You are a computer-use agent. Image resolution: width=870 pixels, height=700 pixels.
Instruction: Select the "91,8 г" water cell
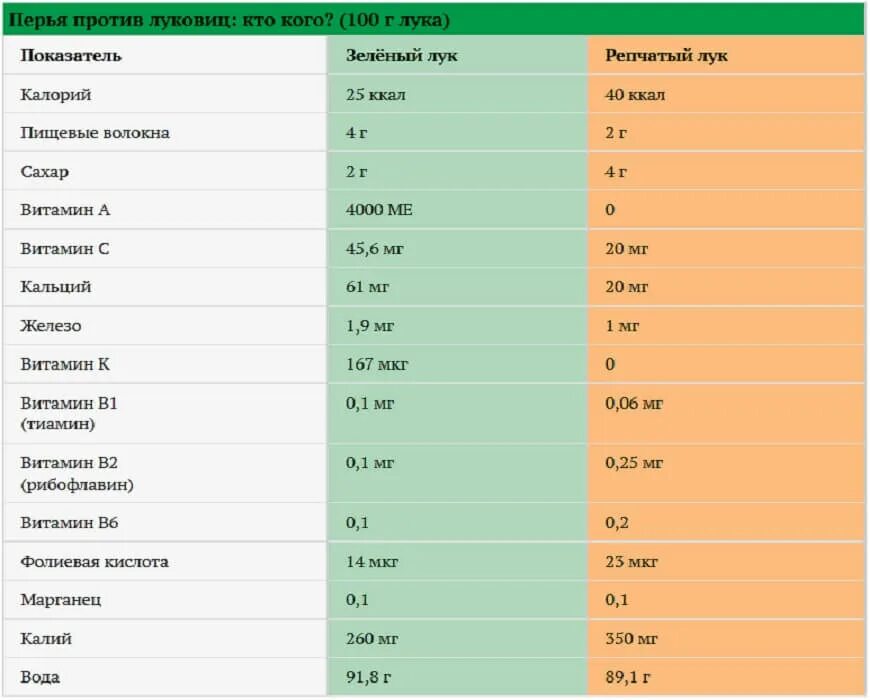click(368, 678)
